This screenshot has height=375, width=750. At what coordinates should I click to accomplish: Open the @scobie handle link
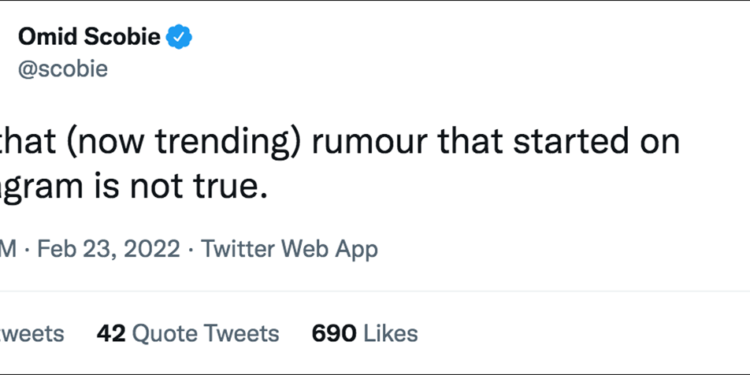point(63,69)
